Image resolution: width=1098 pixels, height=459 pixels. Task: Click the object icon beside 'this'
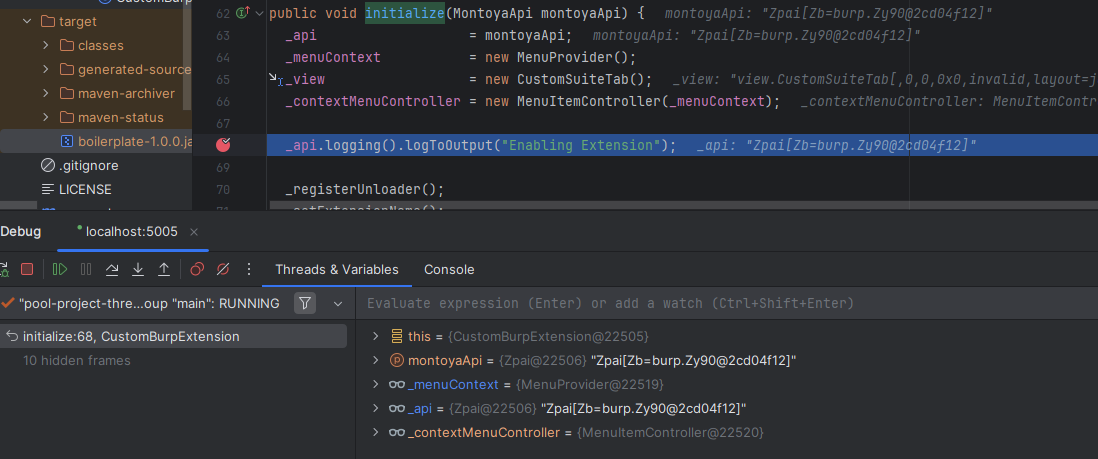click(x=396, y=336)
